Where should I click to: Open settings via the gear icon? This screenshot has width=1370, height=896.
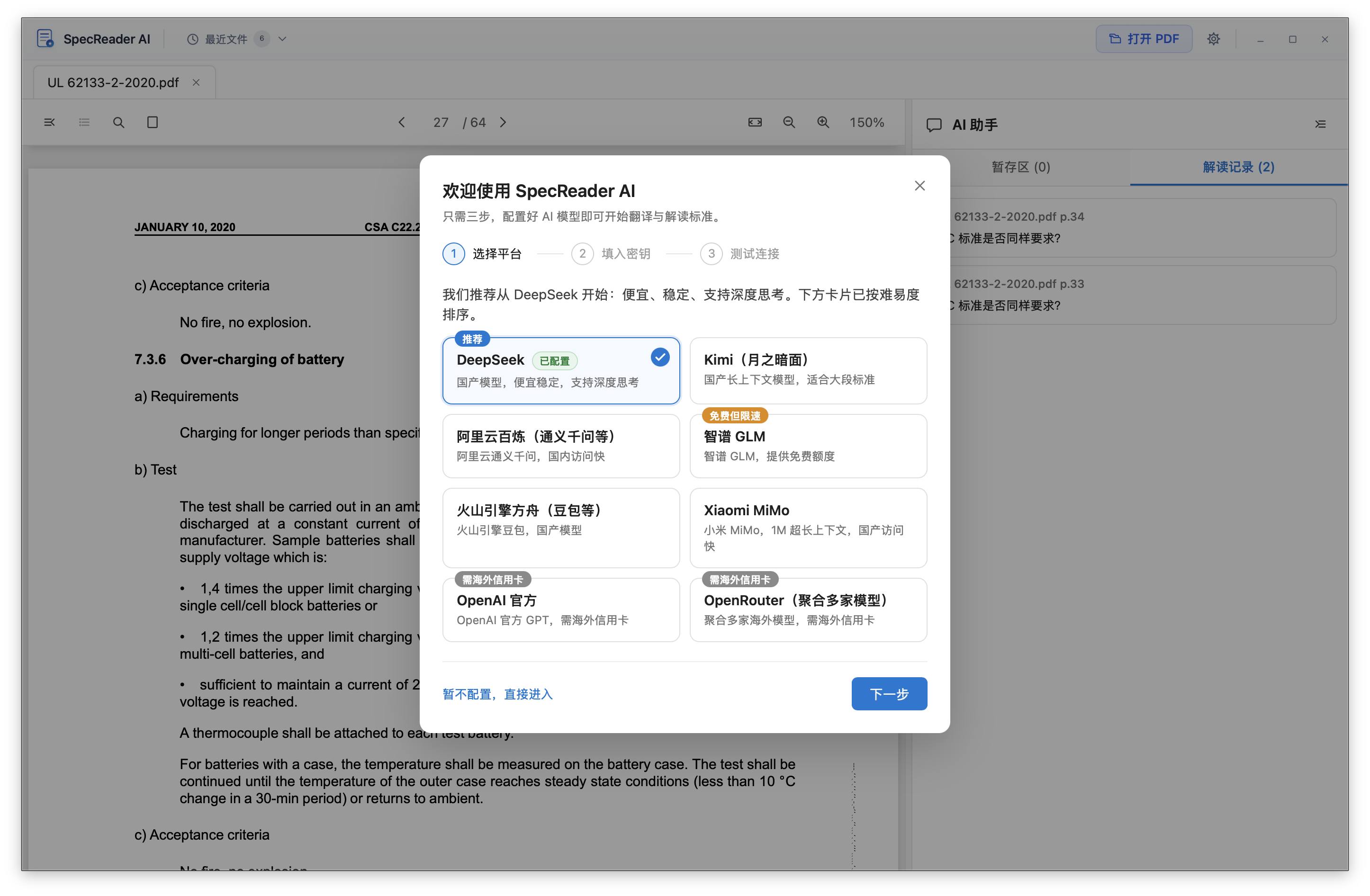1213,38
